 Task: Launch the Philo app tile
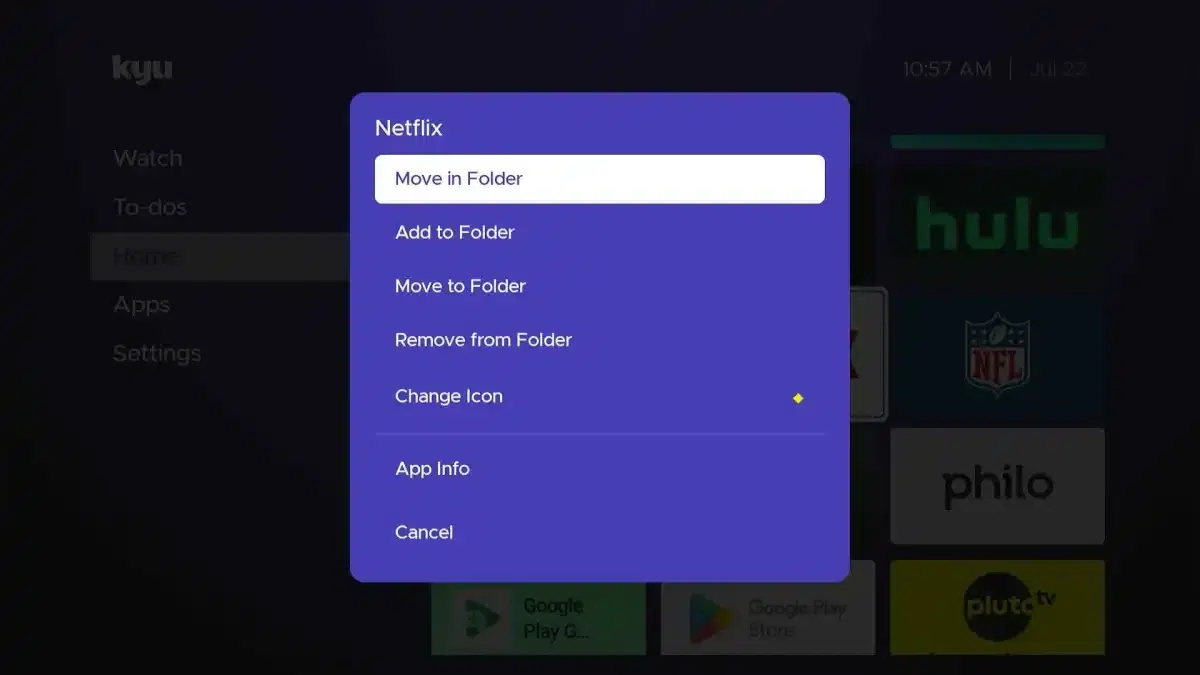[997, 486]
